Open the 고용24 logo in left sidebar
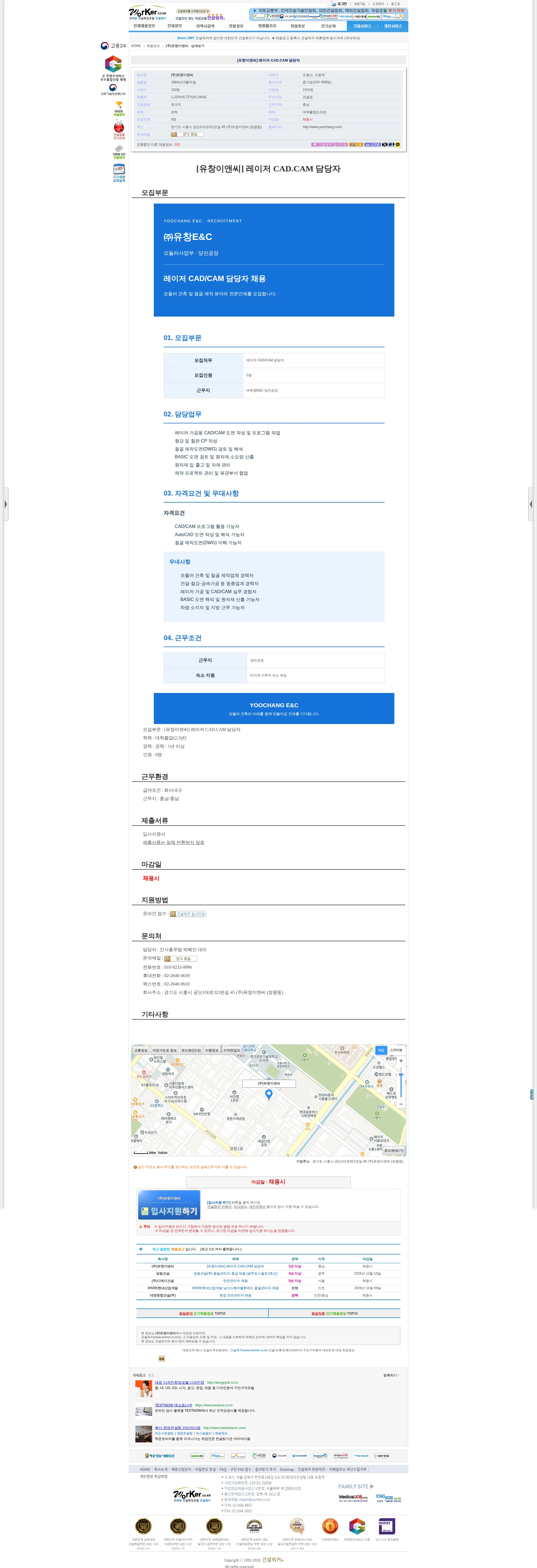Screen dimensions: 537x1568 (113, 46)
